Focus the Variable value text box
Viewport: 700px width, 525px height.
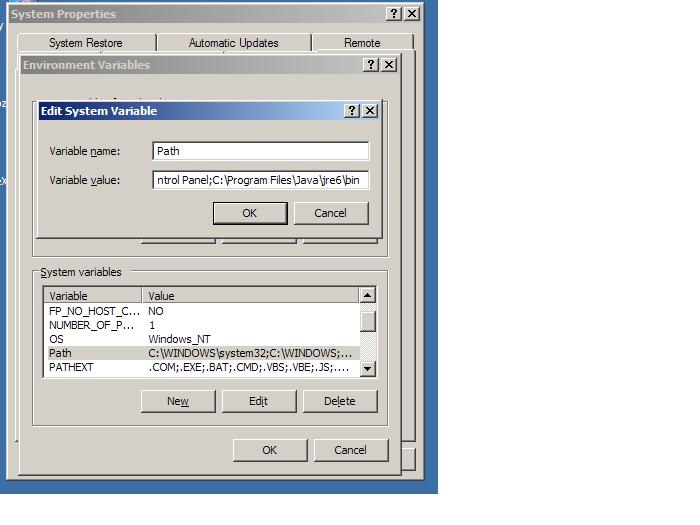(260, 180)
